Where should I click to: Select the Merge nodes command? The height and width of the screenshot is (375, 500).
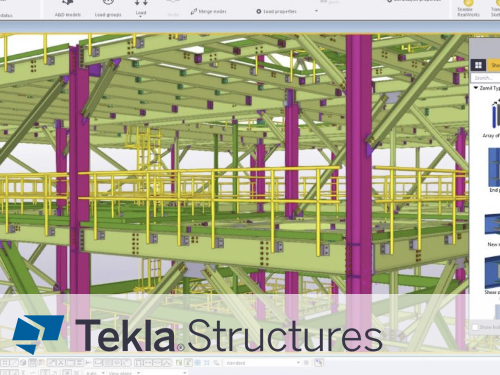click(209, 12)
